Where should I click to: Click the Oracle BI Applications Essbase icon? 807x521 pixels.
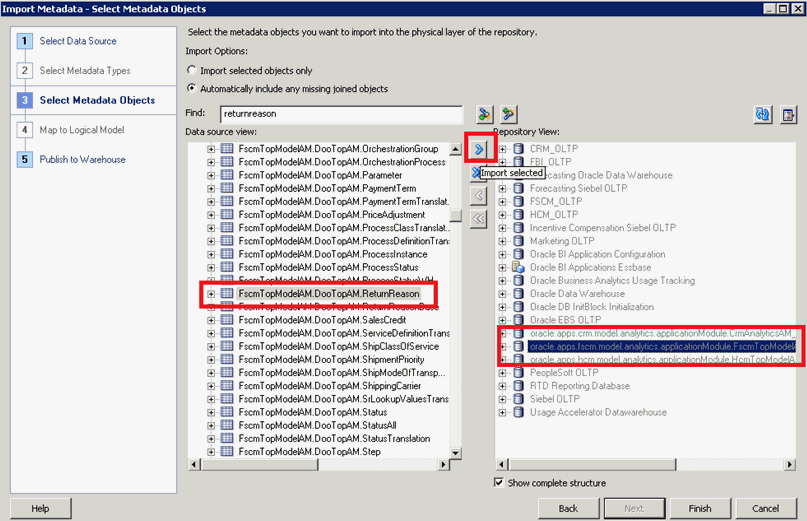coord(518,267)
